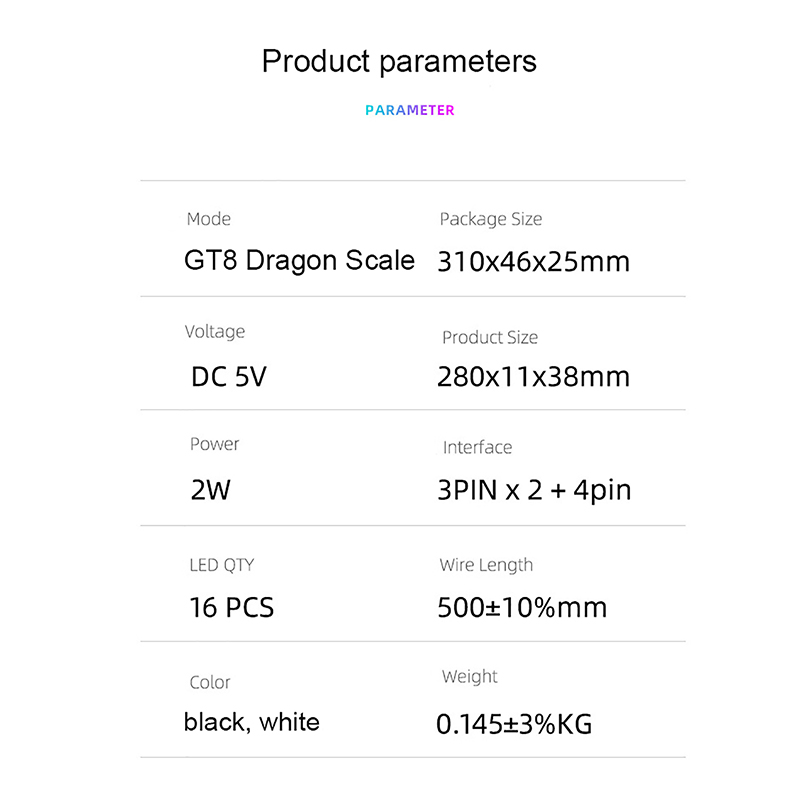Select the Wire Length label

(486, 565)
